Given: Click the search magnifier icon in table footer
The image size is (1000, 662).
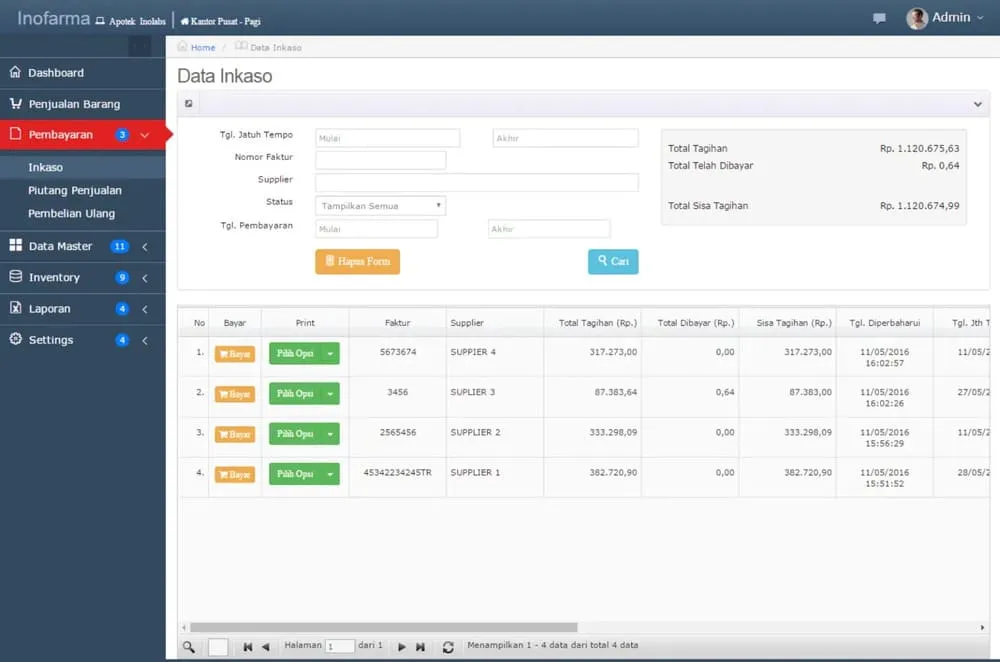Looking at the screenshot, I should pyautogui.click(x=189, y=647).
